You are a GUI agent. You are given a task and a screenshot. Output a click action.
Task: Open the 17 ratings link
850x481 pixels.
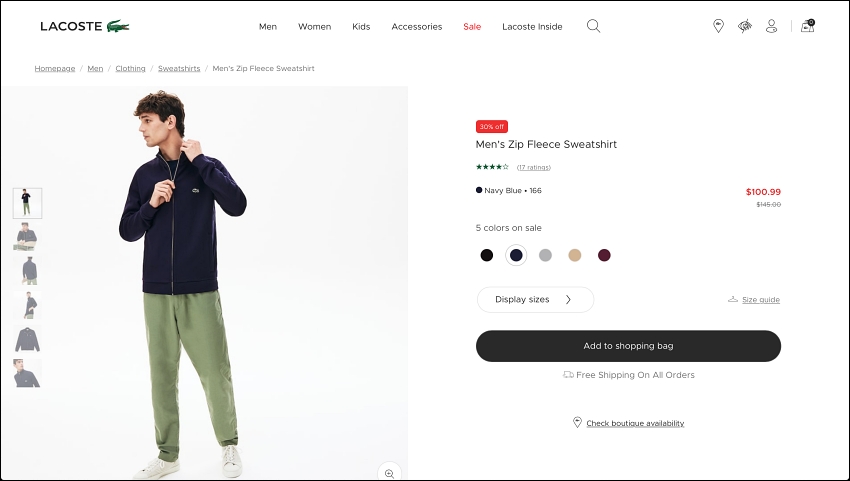533,167
